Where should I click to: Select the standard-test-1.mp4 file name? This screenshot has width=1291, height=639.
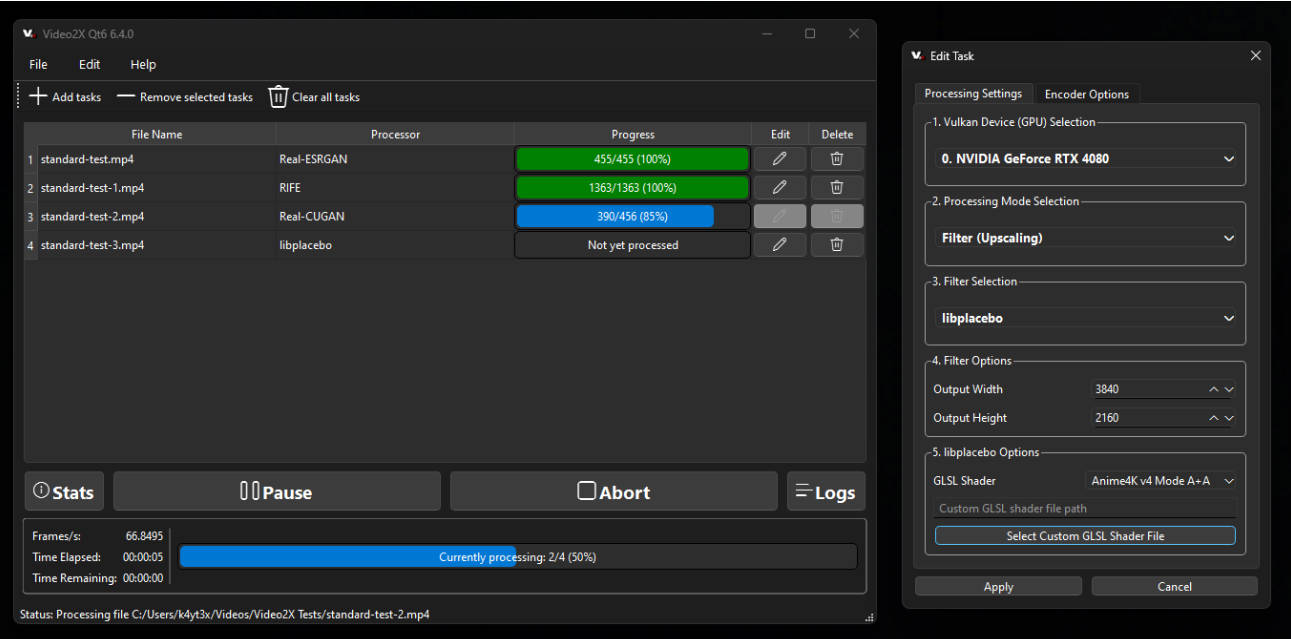point(92,187)
